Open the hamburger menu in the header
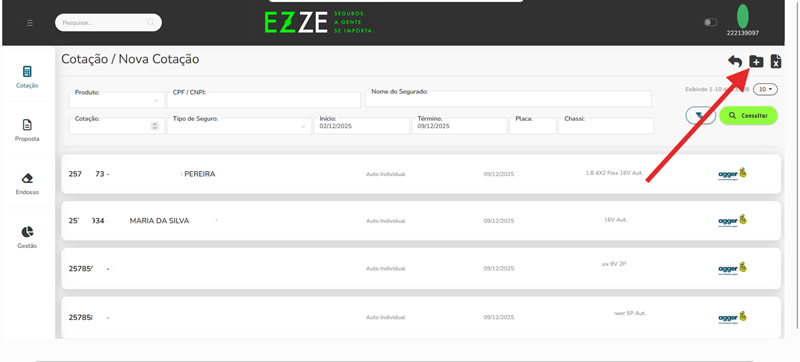Viewport: 800px width, 362px height. pos(30,23)
